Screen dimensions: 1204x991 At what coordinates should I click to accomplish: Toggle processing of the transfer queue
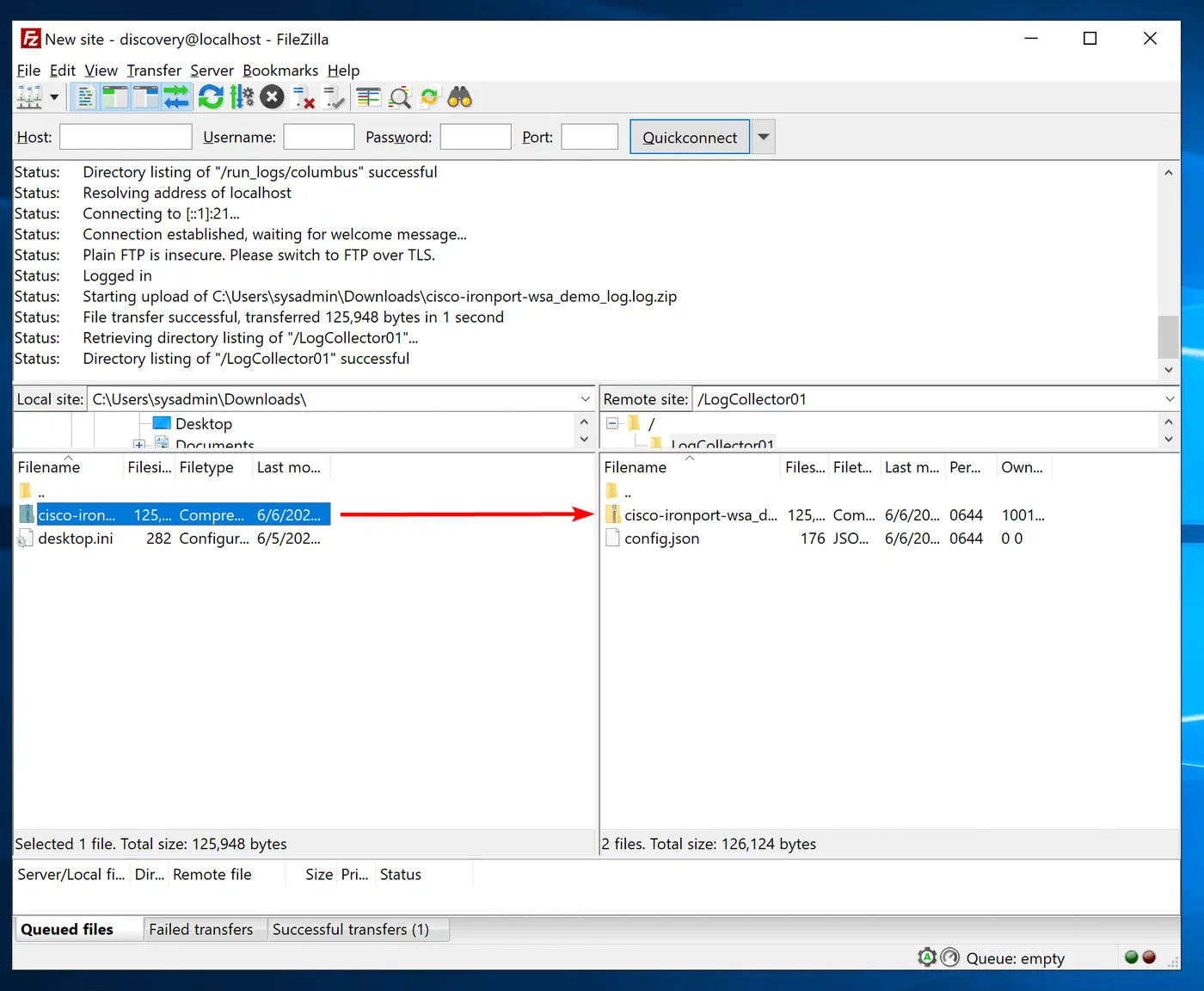click(242, 97)
